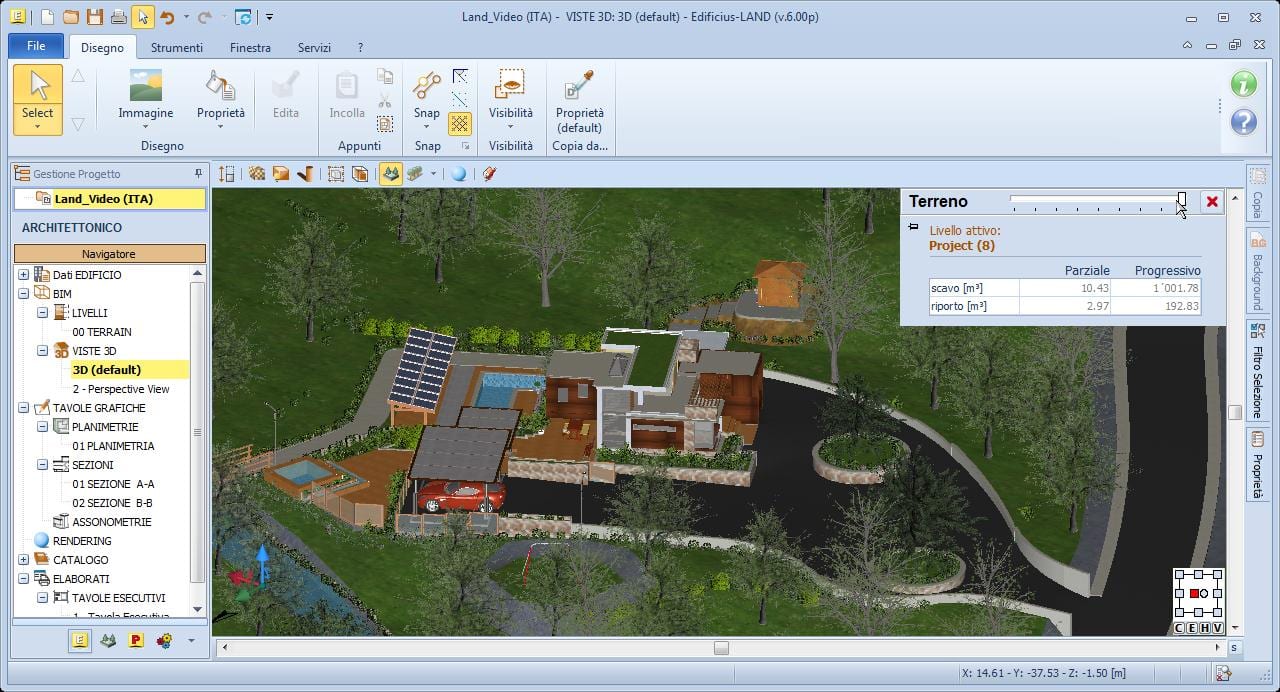Click the red eraser icon at the toolbar's right end
Screen dimensions: 1280x692
point(489,174)
